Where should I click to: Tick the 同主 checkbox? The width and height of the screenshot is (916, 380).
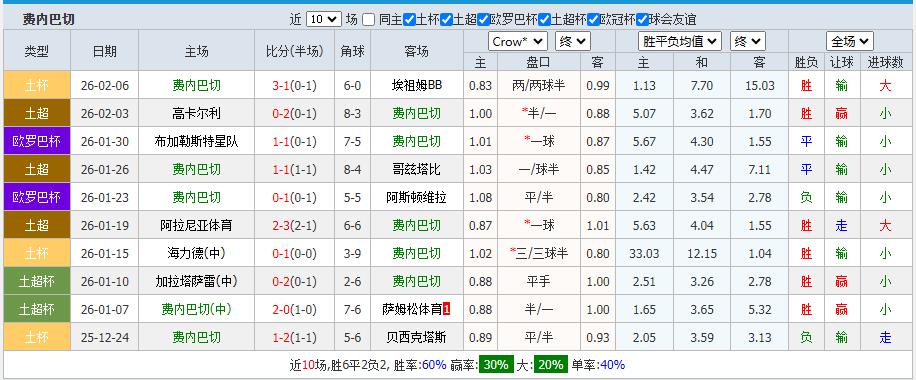tap(368, 20)
